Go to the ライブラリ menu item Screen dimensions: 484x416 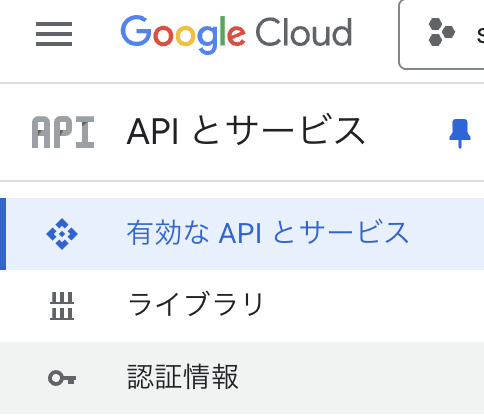coord(242,306)
